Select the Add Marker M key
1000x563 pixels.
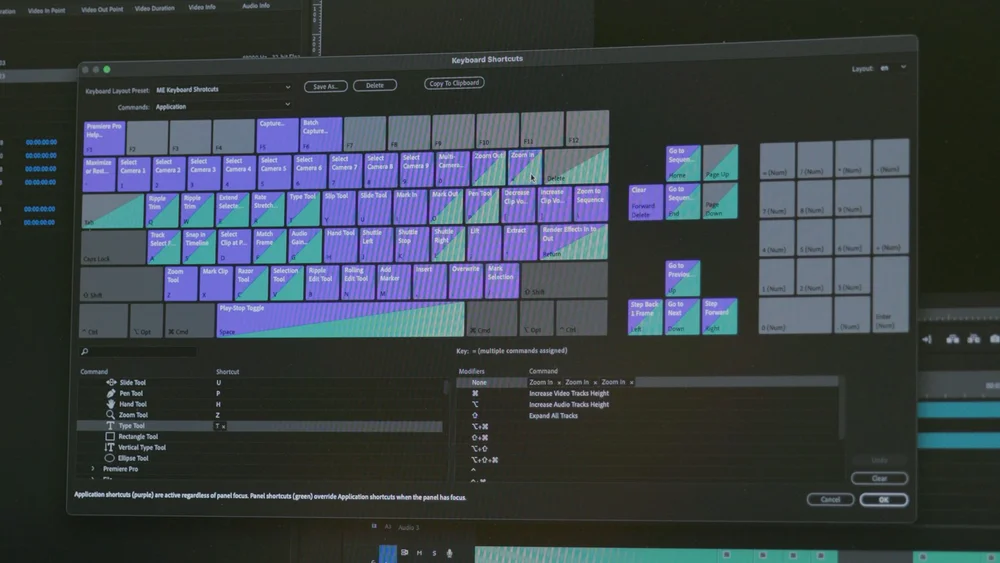tap(393, 282)
